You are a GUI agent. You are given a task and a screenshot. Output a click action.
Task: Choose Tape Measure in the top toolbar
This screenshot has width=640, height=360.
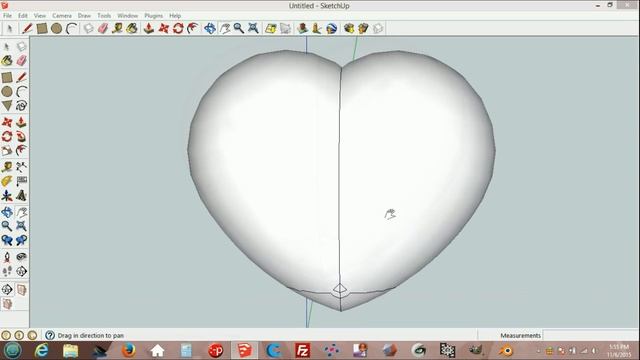[x=118, y=28]
